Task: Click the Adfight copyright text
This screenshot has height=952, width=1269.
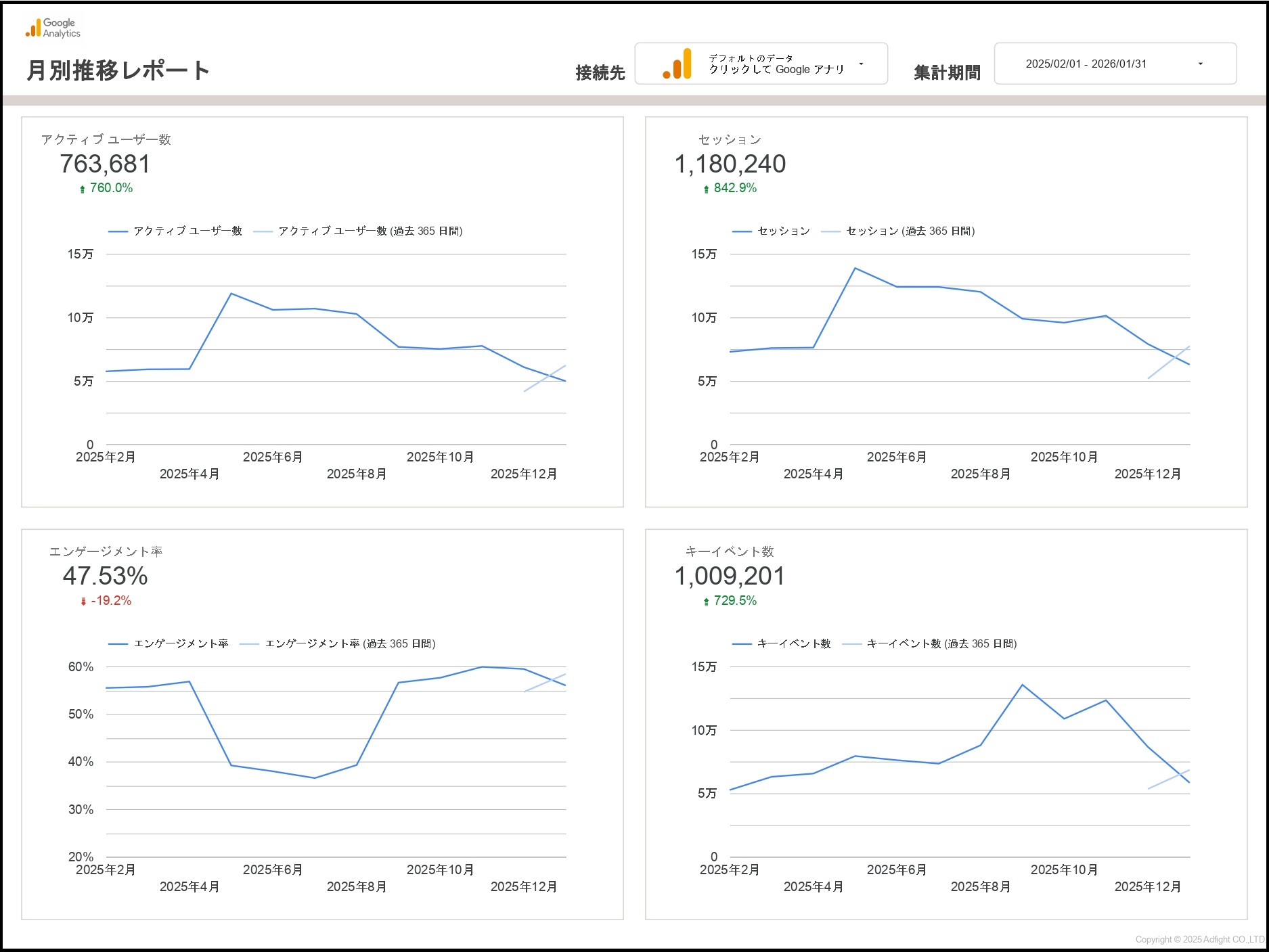Action: click(1199, 939)
